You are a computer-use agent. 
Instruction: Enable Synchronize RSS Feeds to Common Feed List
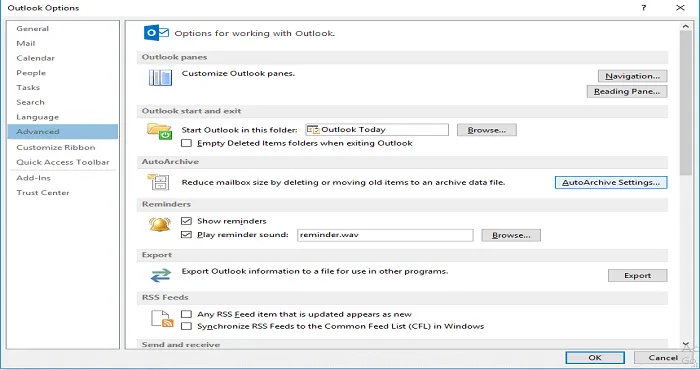[186, 326]
